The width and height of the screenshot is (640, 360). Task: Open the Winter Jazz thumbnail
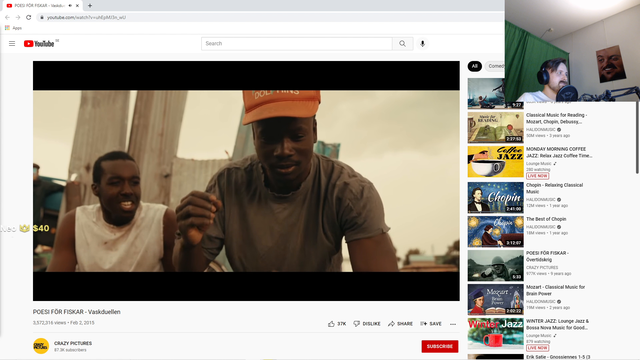pos(496,334)
